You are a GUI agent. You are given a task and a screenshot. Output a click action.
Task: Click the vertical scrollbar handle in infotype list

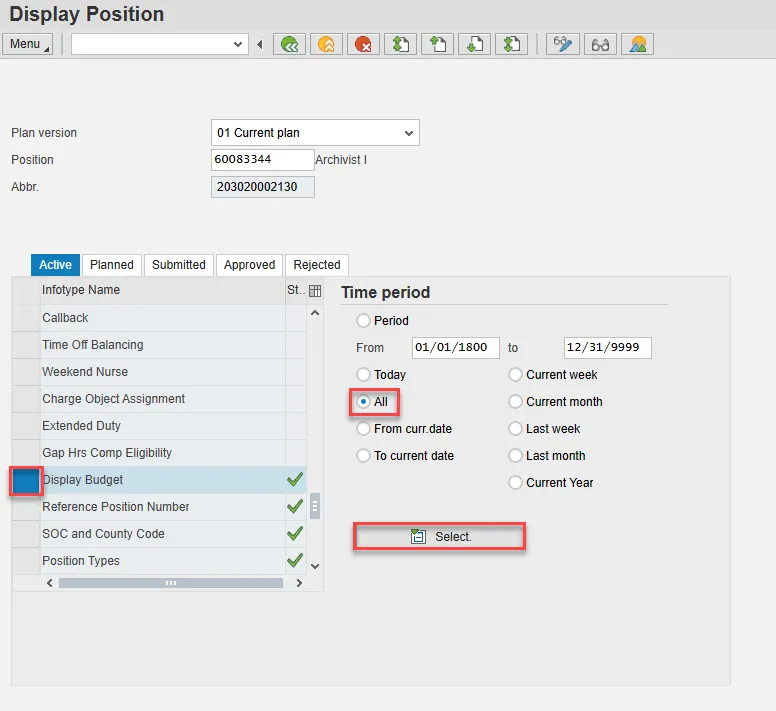315,506
